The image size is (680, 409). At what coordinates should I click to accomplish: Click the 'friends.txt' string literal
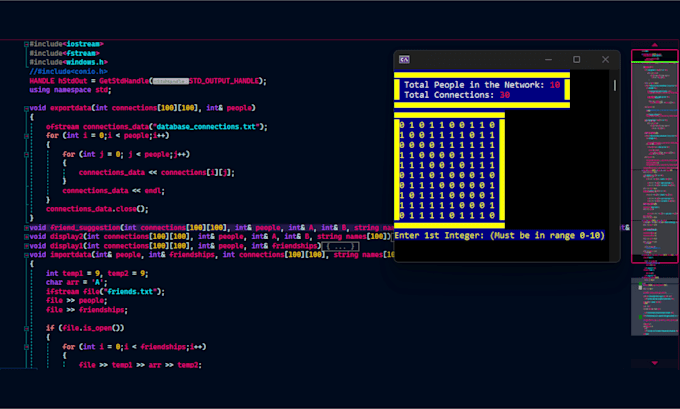132,291
